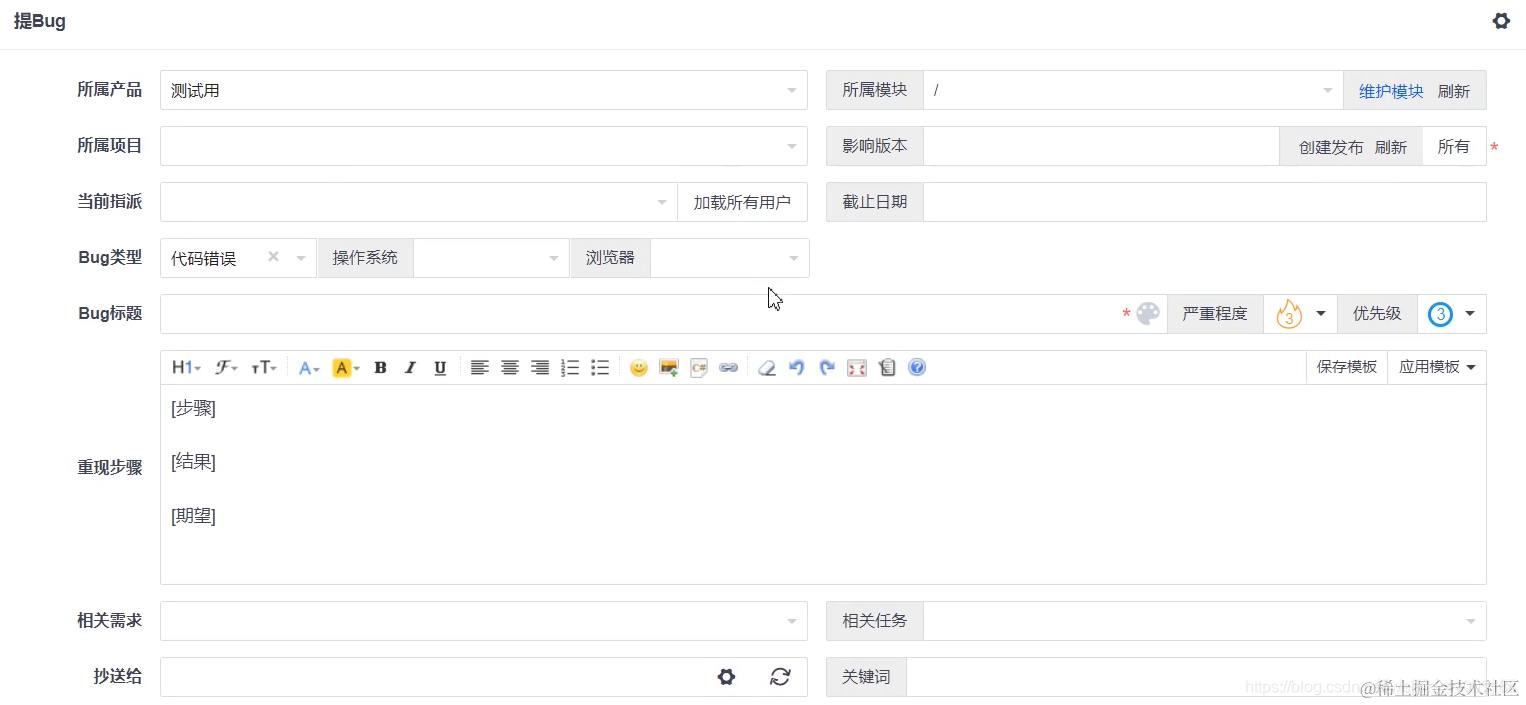The image size is (1526, 705).
Task: Insert a hyperlink
Action: [x=729, y=368]
